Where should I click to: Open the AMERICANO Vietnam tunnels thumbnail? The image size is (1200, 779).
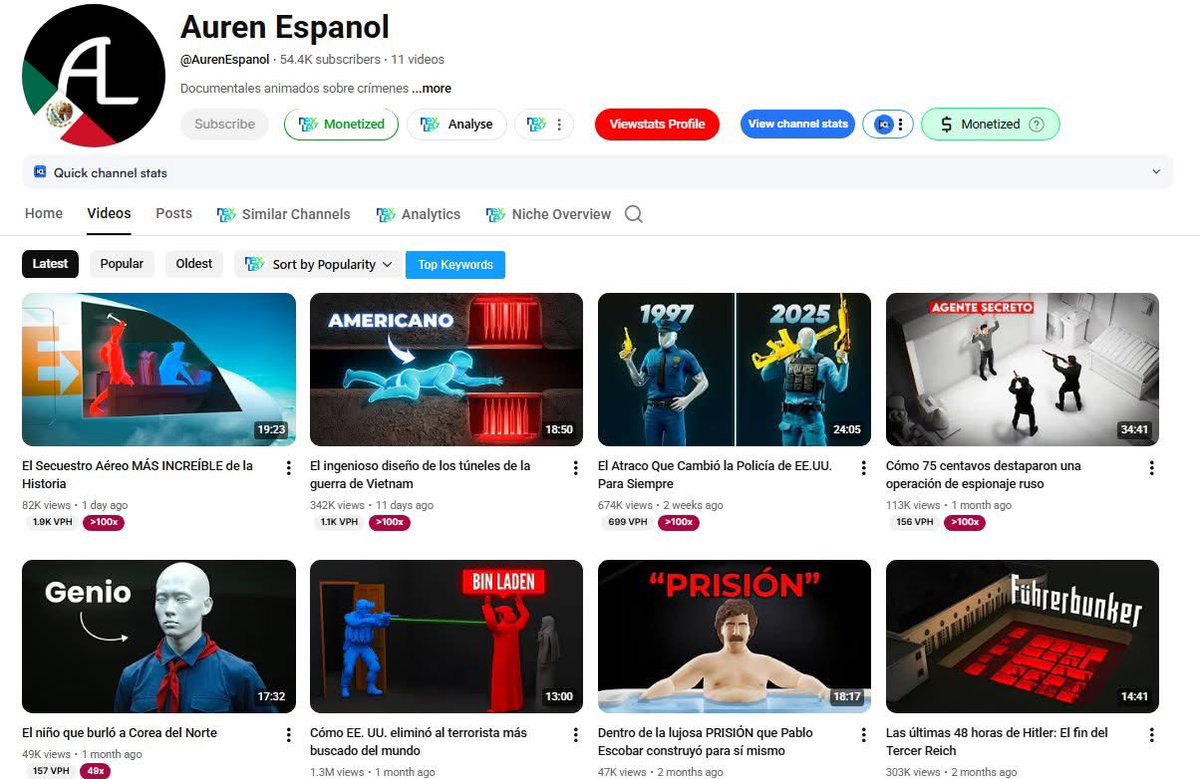point(446,369)
